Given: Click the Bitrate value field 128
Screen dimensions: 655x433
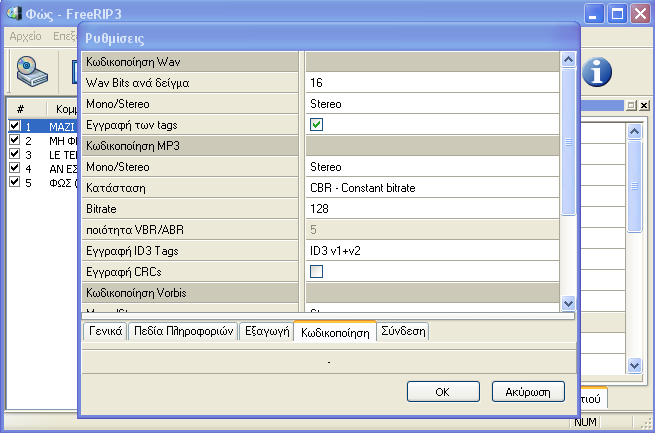Looking at the screenshot, I should (x=431, y=209).
